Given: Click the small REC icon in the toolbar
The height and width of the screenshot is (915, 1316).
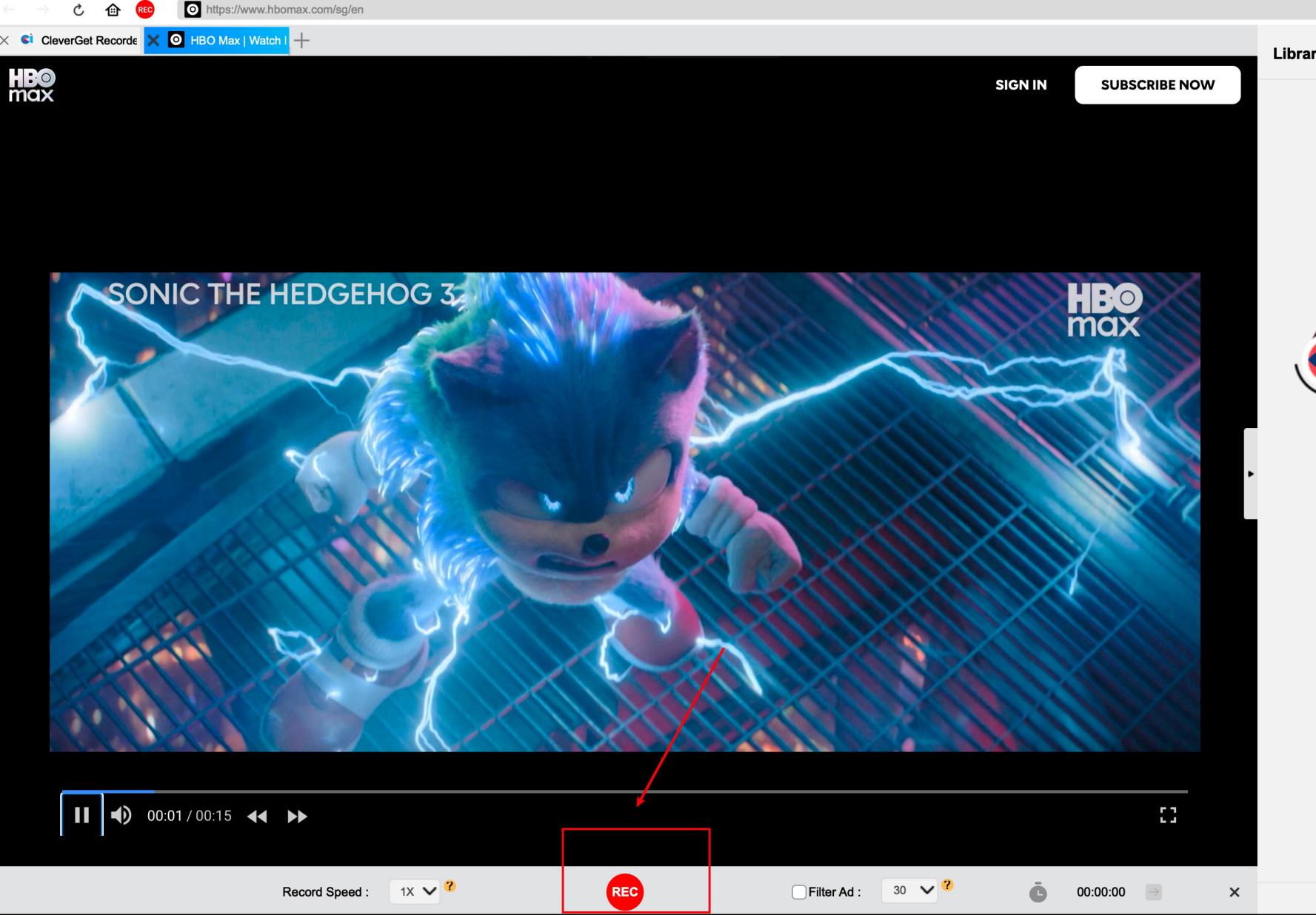Looking at the screenshot, I should [x=145, y=10].
